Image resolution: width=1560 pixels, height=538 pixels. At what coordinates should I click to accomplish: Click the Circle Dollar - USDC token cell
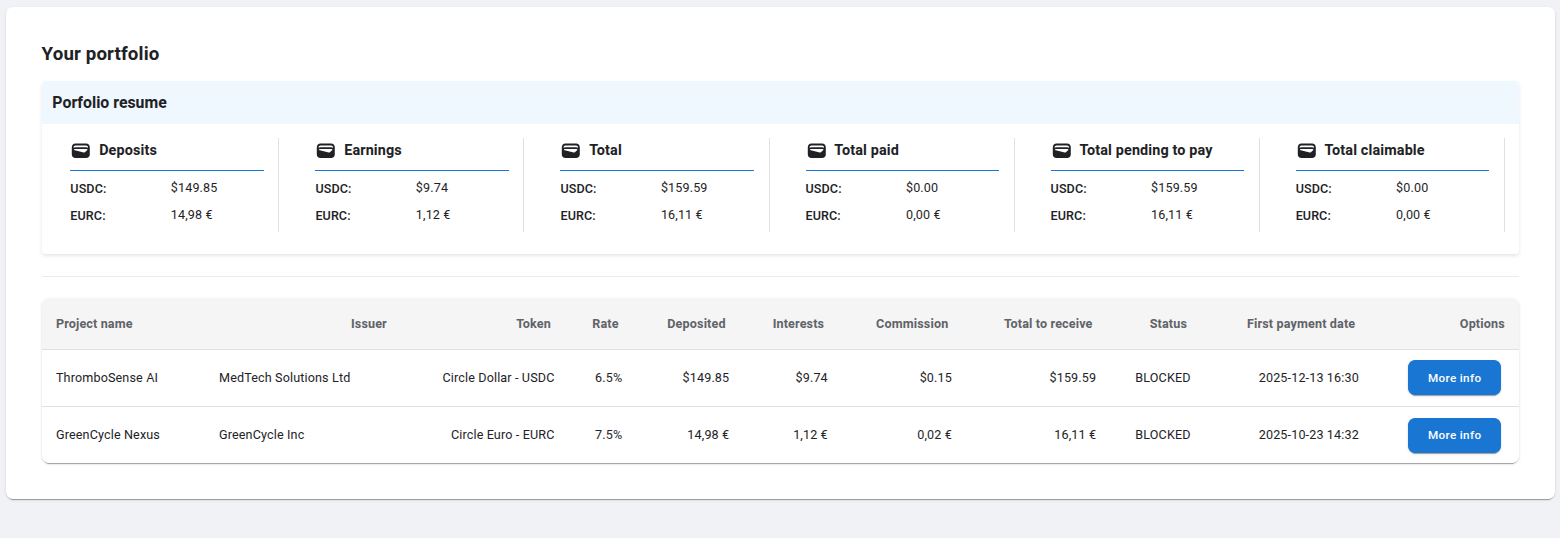pos(498,378)
